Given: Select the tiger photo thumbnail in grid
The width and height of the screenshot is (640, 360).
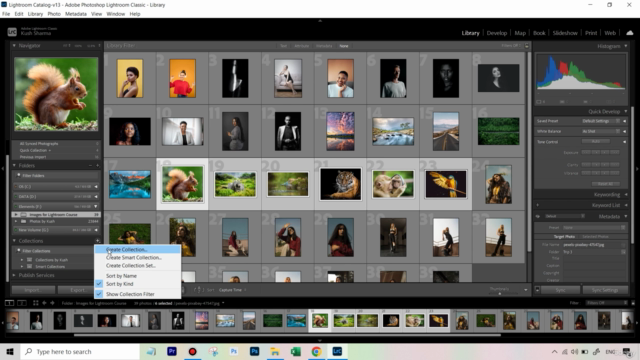Looking at the screenshot, I should pyautogui.click(x=340, y=184).
